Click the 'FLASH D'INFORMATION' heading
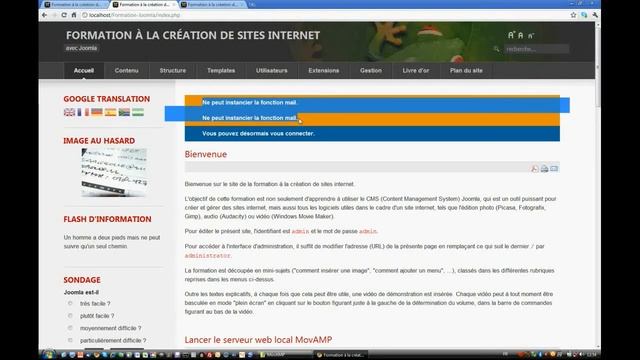 [107, 219]
